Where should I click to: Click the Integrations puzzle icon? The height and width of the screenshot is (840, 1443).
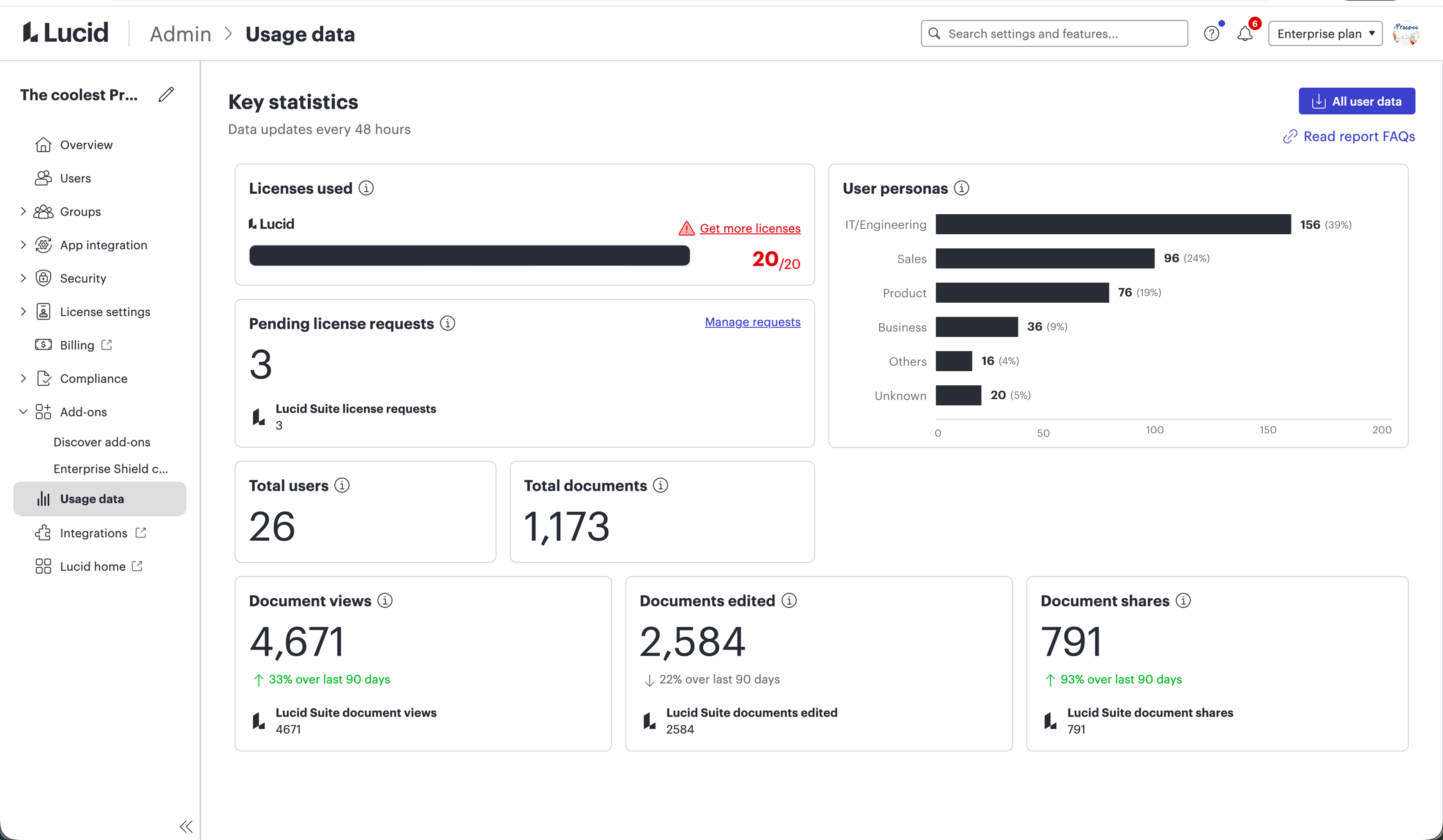(x=43, y=533)
